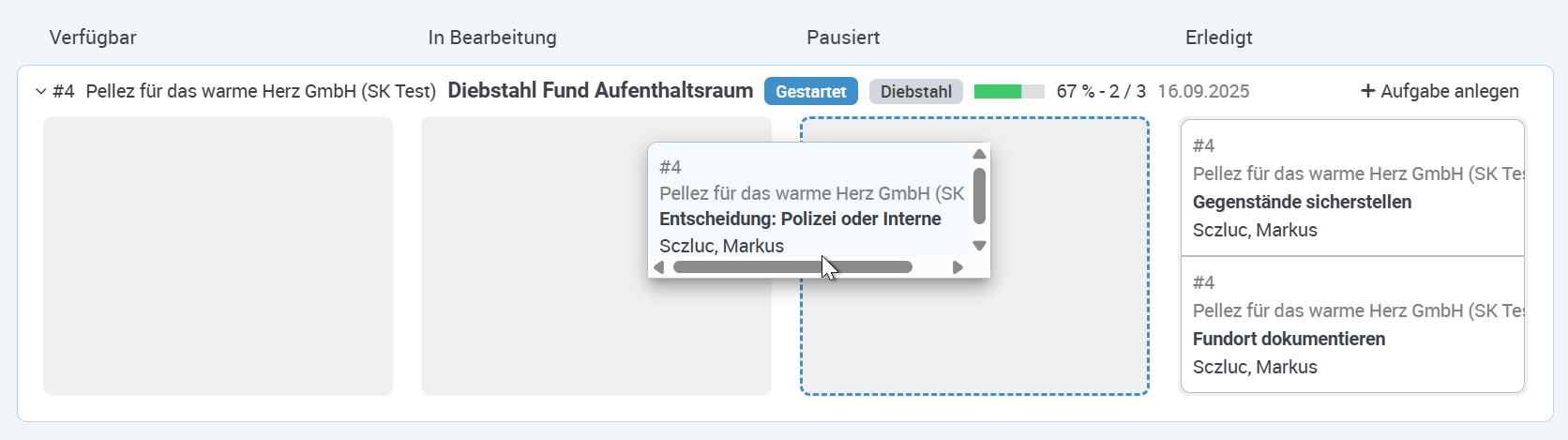Click the scroll right arrow in dragged card
The width and height of the screenshot is (1568, 440).
[957, 267]
